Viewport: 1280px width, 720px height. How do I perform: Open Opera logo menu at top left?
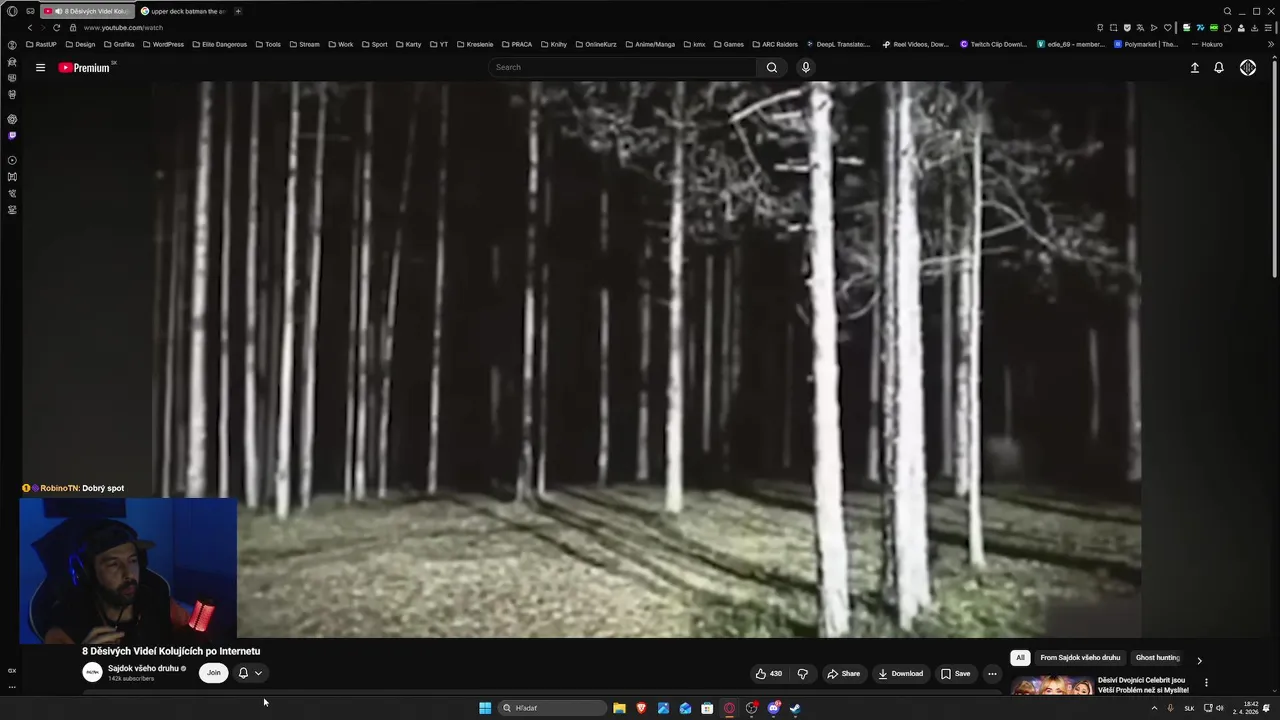12,11
